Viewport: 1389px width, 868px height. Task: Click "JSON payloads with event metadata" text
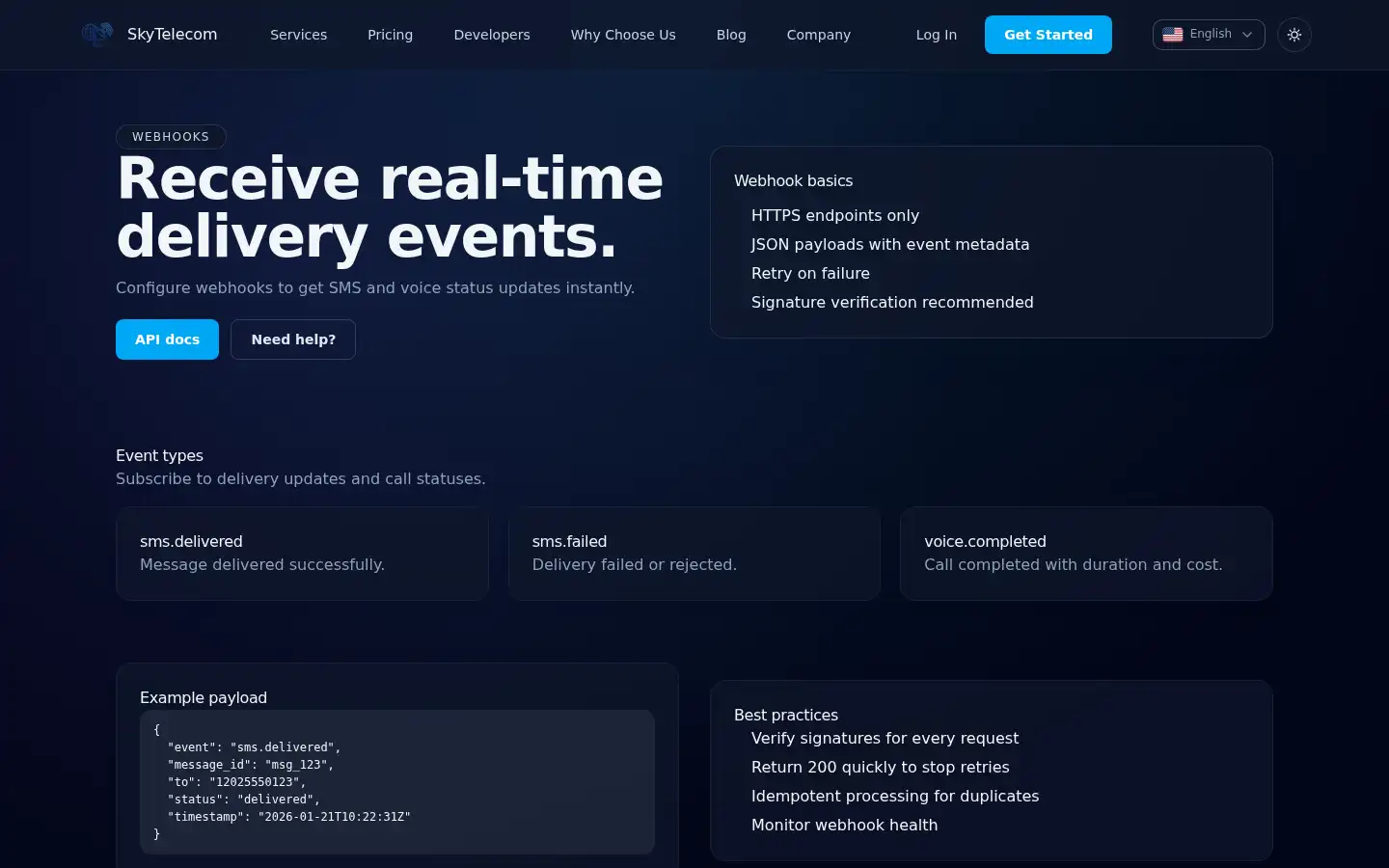(x=890, y=245)
